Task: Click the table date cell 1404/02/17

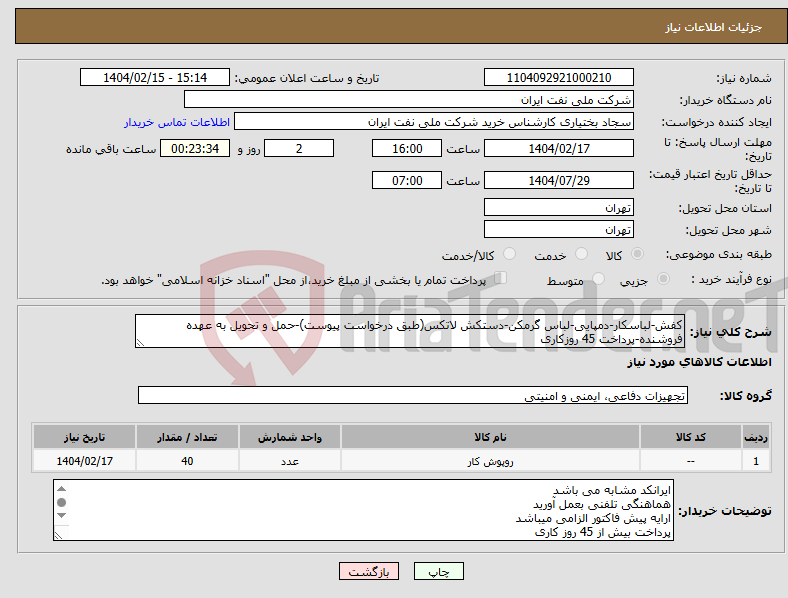Action: coord(84,461)
